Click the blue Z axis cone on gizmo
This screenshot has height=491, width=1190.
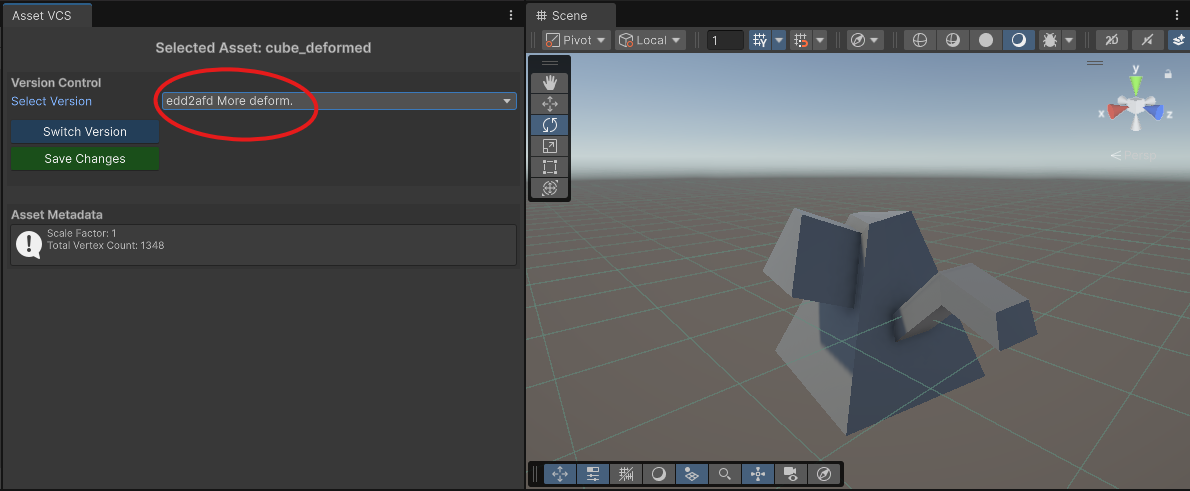[x=1154, y=112]
